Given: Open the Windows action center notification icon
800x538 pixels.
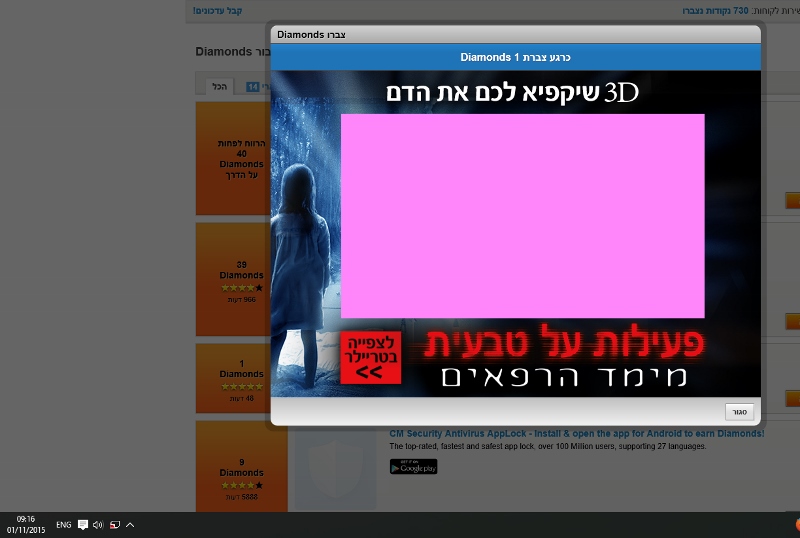Looking at the screenshot, I should [83, 525].
